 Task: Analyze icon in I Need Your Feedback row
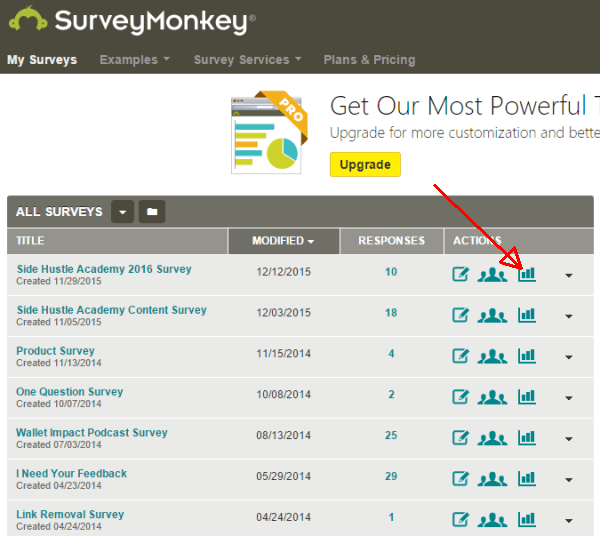(x=527, y=479)
